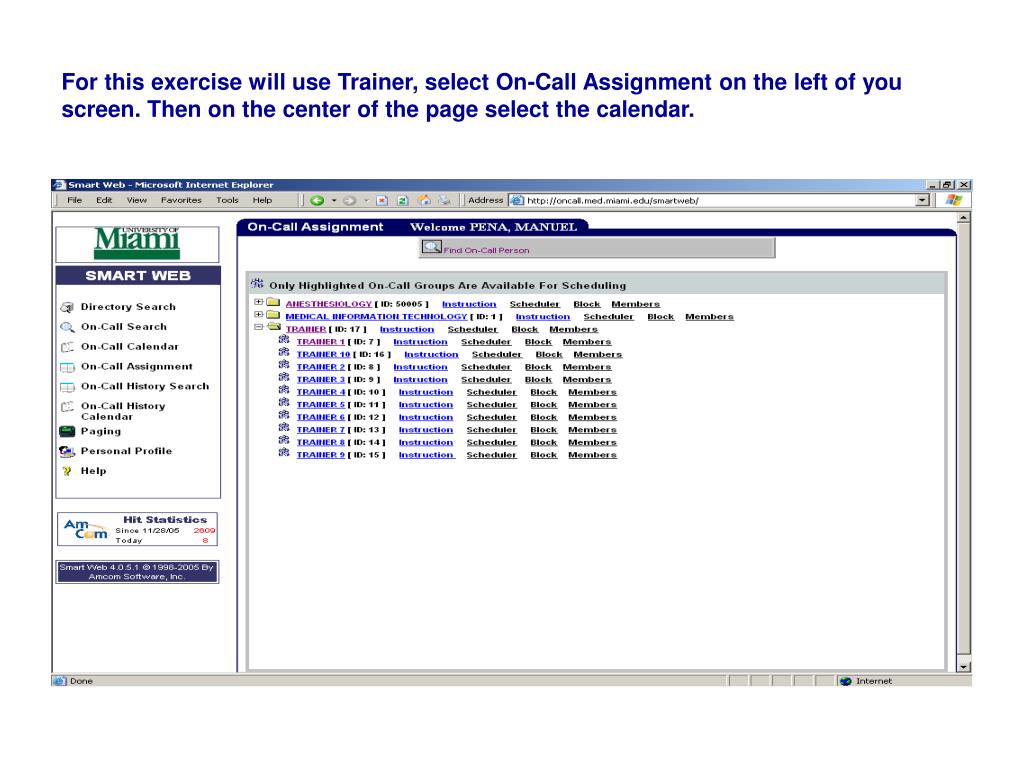The height and width of the screenshot is (768, 1024).
Task: Open the View menu
Action: (136, 200)
